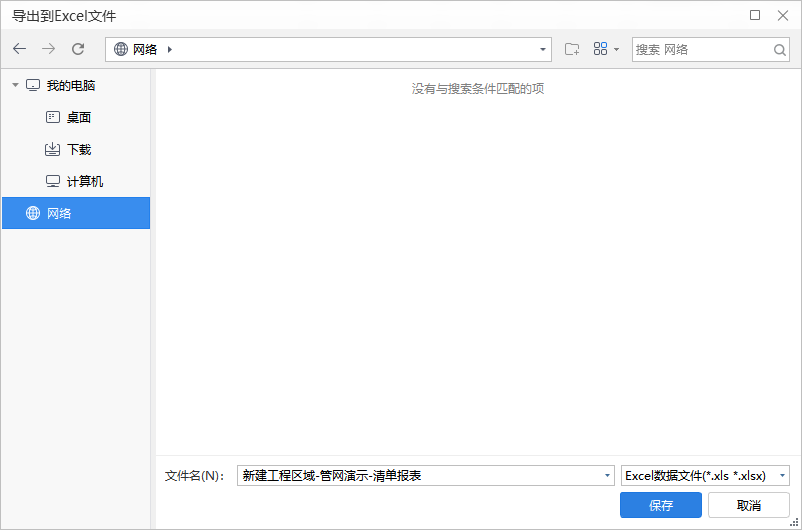Open the view options dropdown arrow

616,49
